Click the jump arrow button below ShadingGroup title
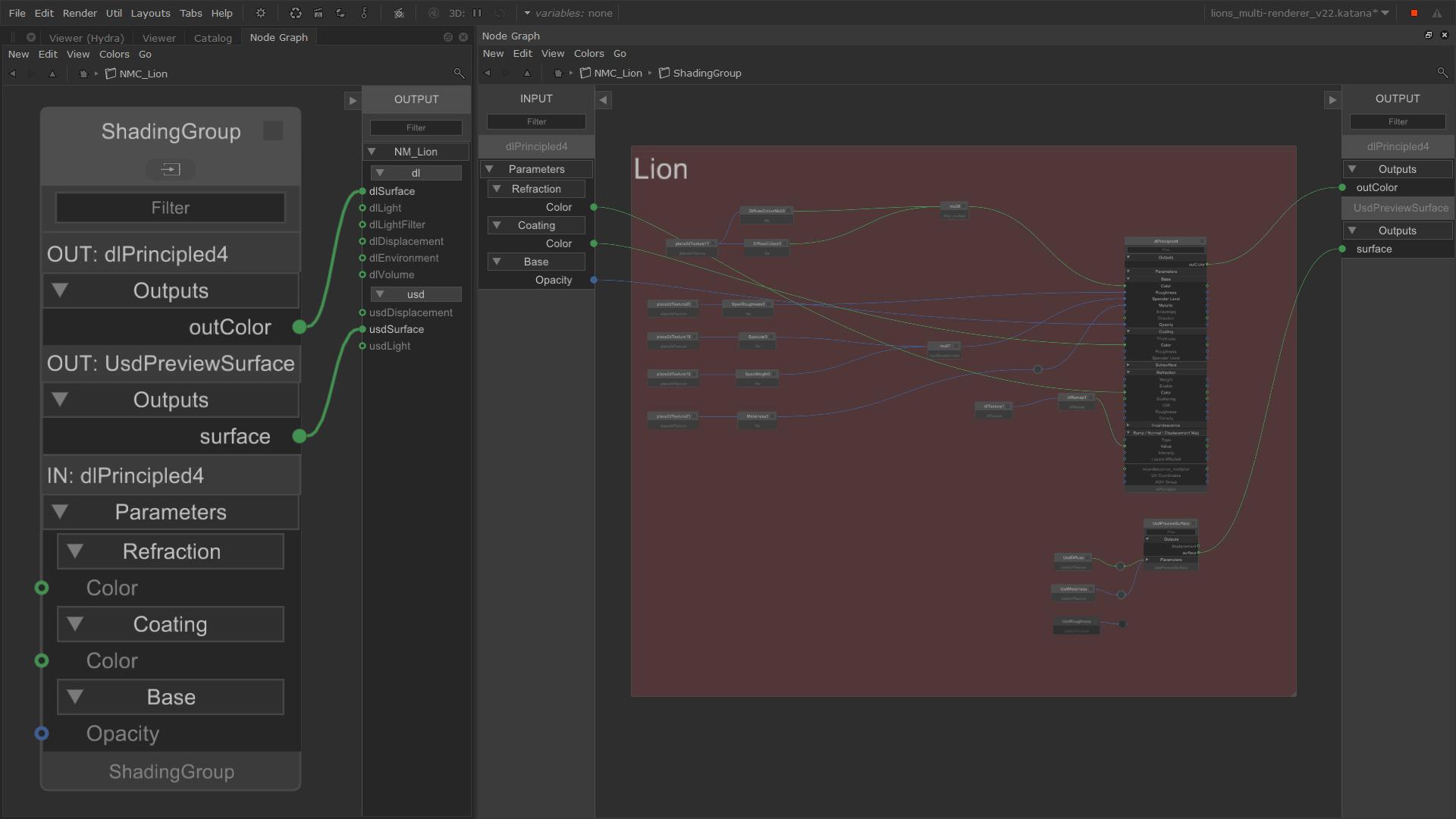 pyautogui.click(x=170, y=168)
